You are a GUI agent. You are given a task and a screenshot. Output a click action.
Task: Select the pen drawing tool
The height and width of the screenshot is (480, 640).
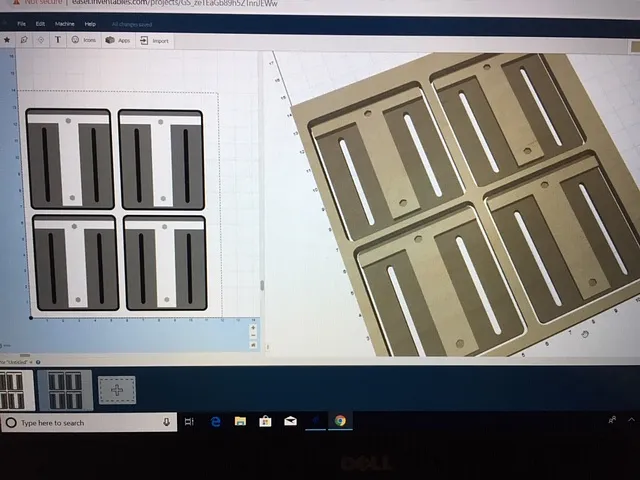(24, 40)
